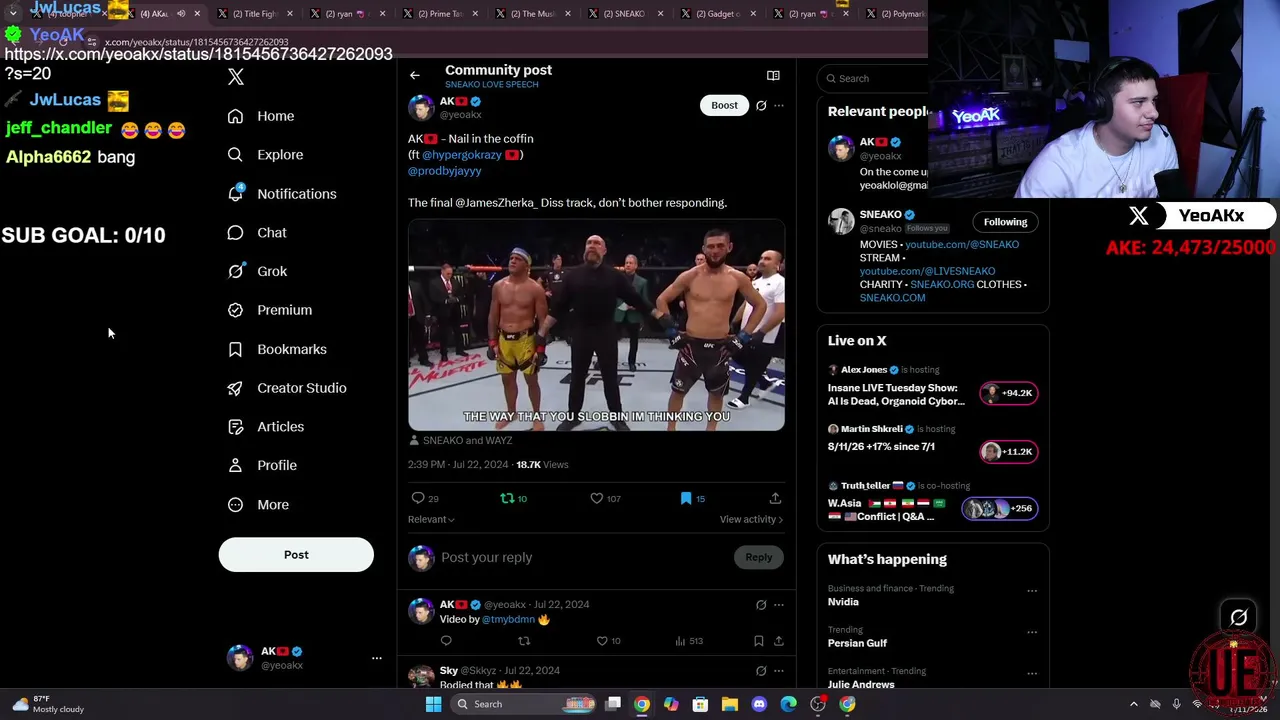
Task: Open the @tmybdmn mention link
Action: (509, 620)
